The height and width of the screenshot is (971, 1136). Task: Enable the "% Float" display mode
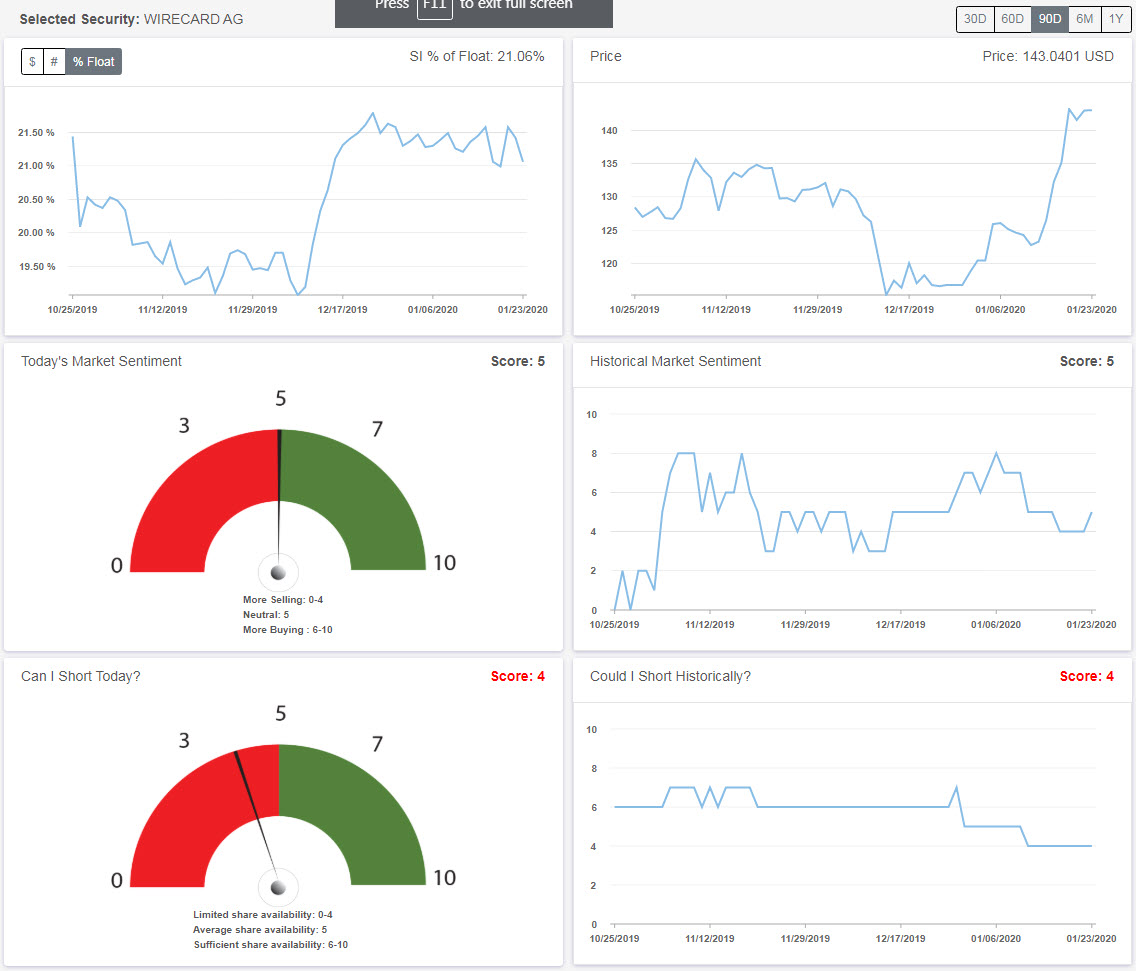pyautogui.click(x=93, y=61)
